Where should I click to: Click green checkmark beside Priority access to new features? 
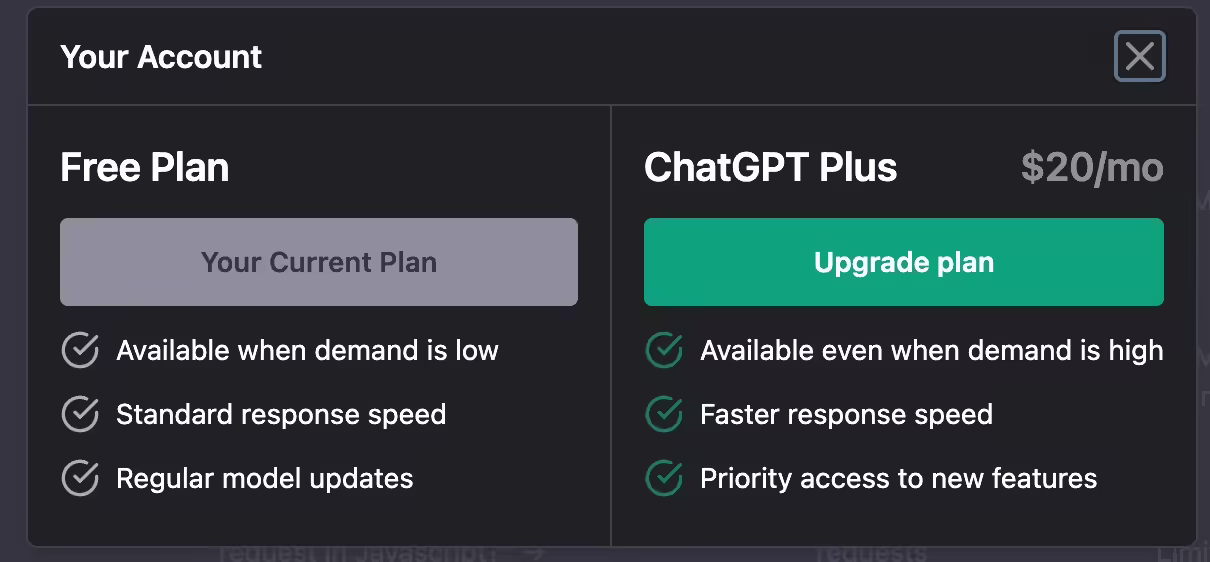click(664, 478)
